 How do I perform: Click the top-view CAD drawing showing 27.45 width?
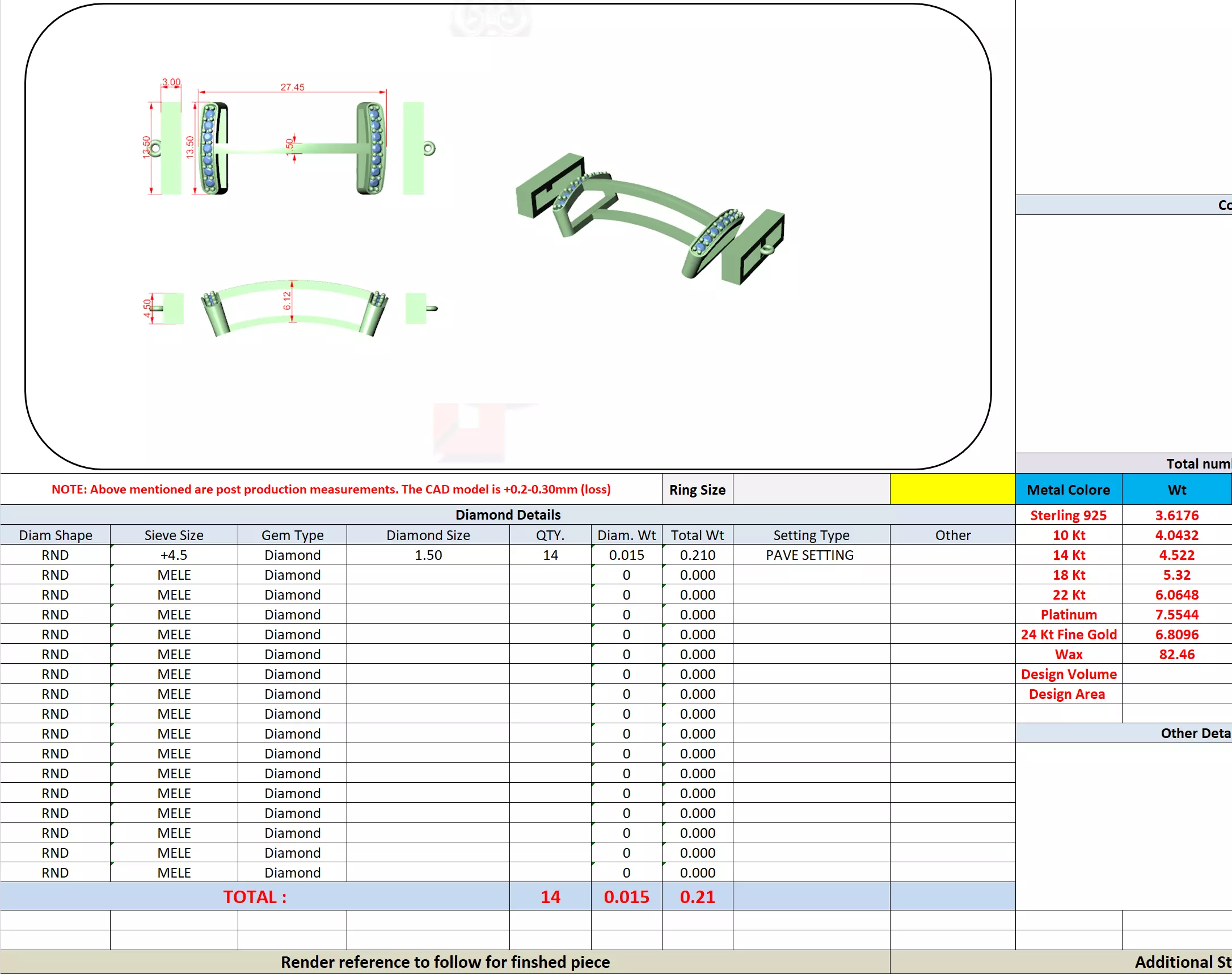click(292, 147)
